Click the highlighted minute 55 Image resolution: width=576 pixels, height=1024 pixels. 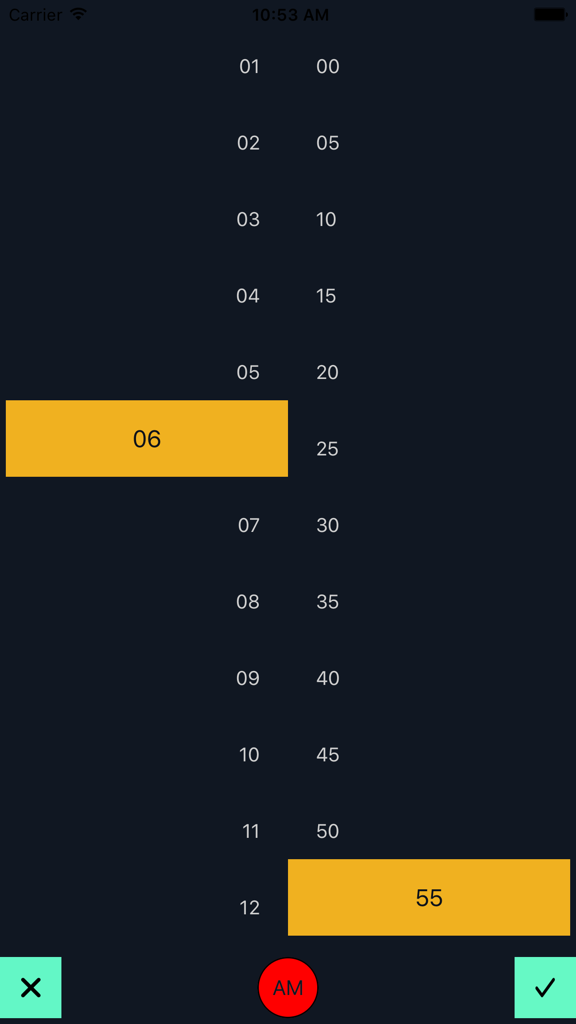[429, 897]
